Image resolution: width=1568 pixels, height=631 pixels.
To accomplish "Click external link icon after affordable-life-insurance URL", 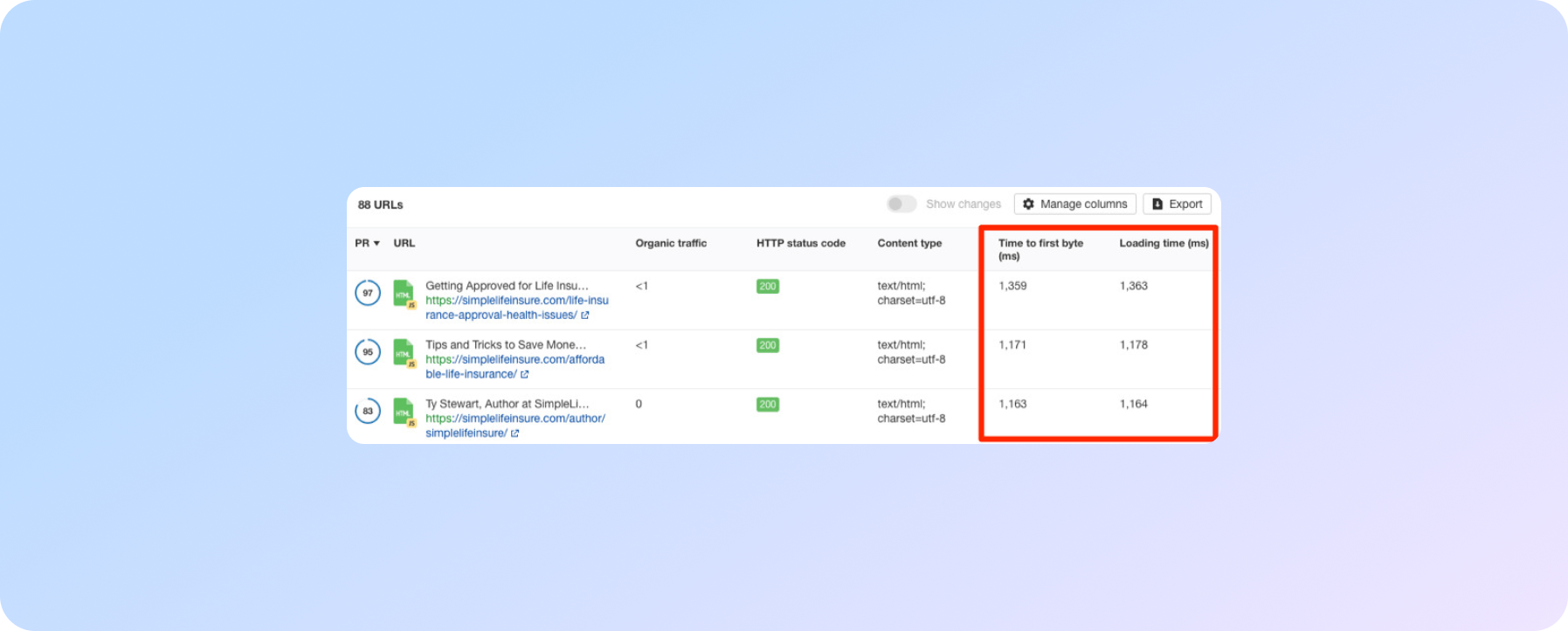I will 525,374.
